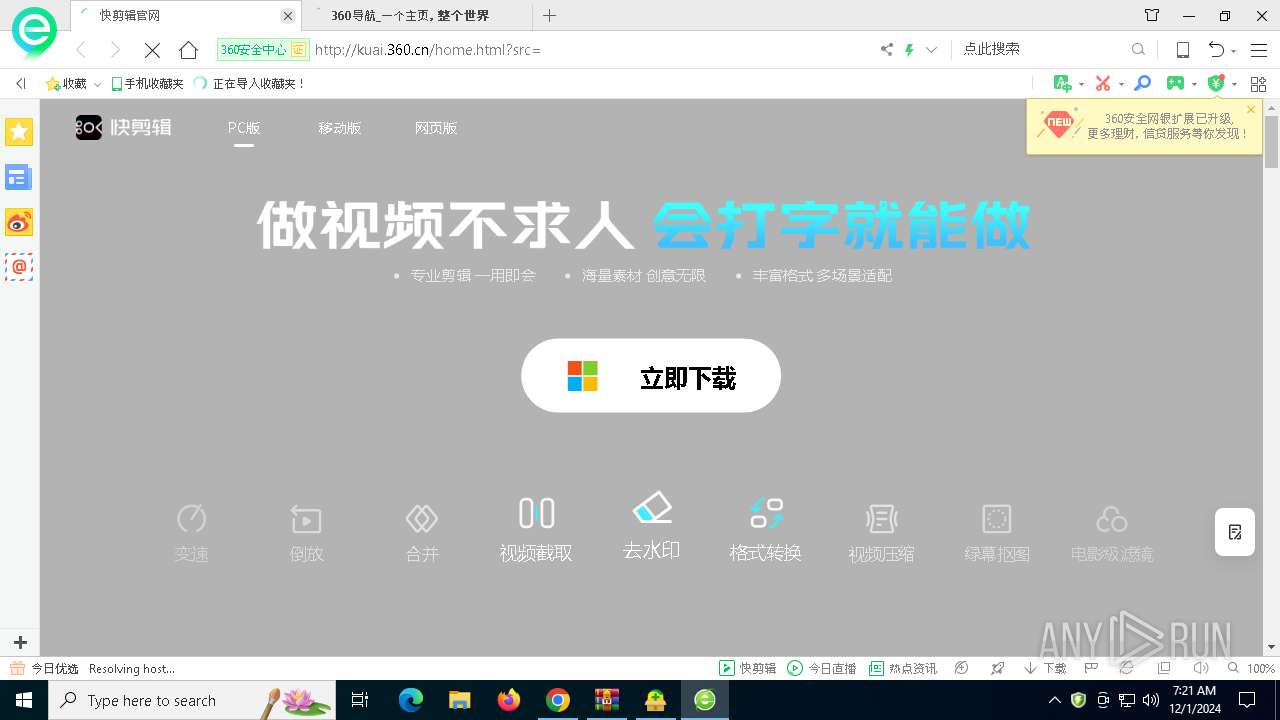Click the translate extension icon
Viewport: 1280px width, 720px height.
coord(1063,83)
